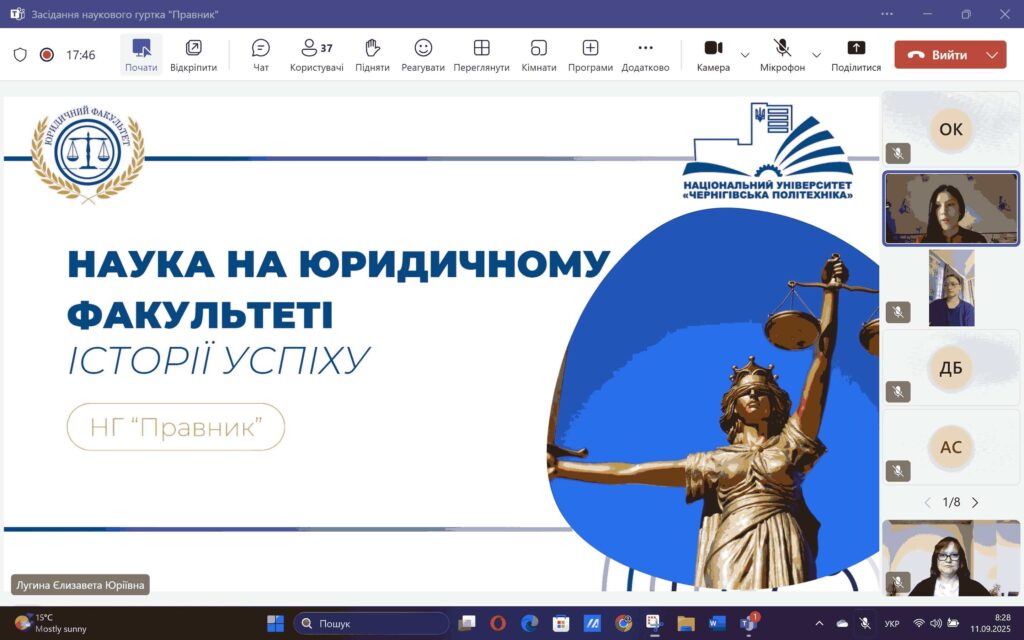The image size is (1024, 640).
Task: Expand the Вийти leave options arrow
Action: coord(993,55)
